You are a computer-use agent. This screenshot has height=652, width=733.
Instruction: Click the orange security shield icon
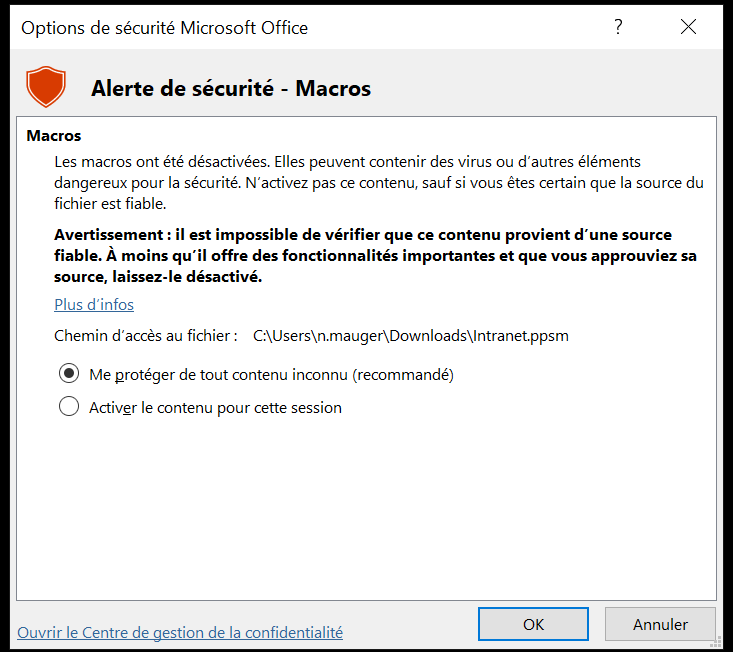pyautogui.click(x=46, y=86)
